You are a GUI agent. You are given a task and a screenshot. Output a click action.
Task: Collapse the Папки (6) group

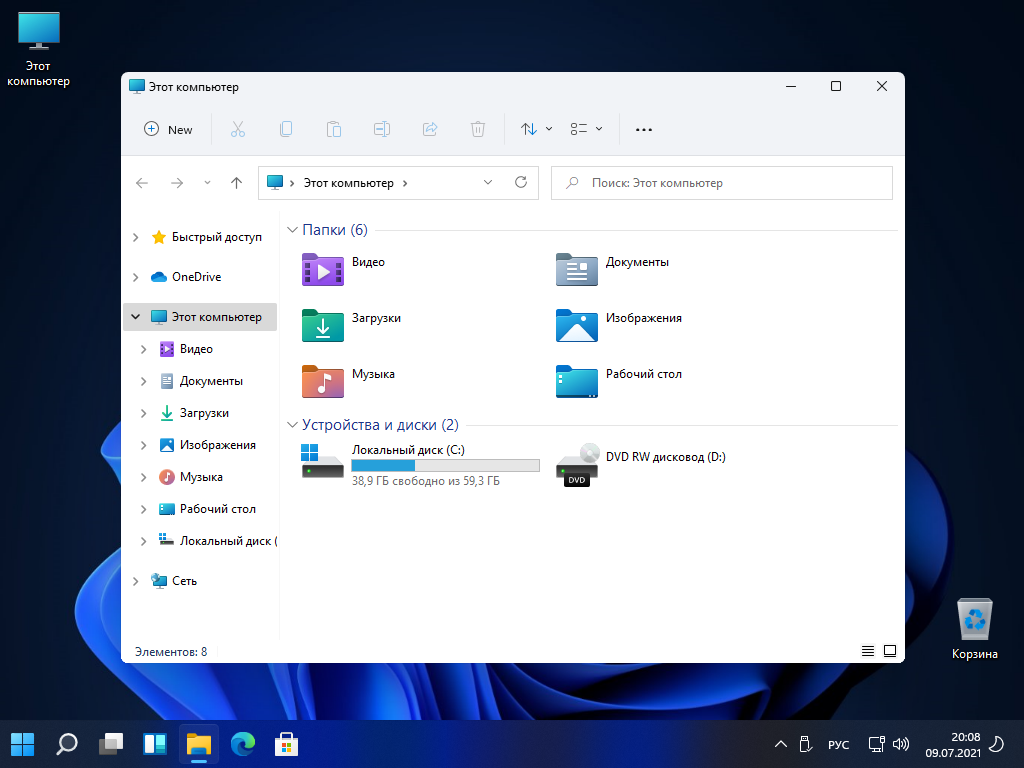tap(292, 230)
